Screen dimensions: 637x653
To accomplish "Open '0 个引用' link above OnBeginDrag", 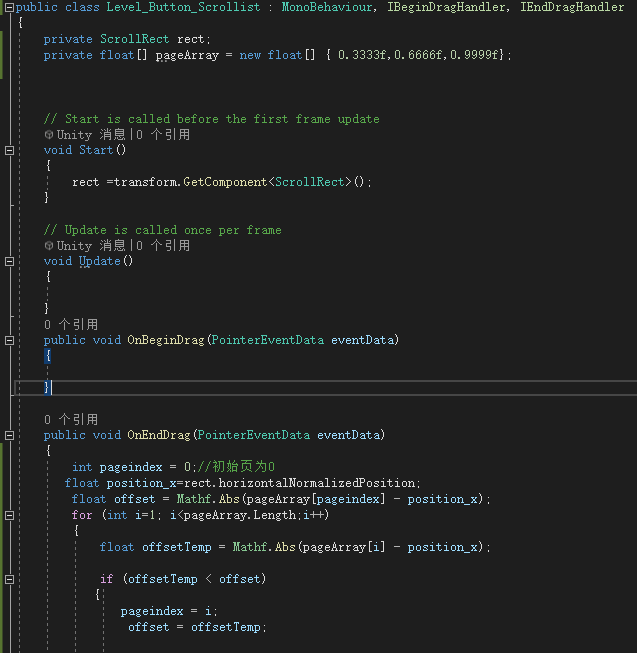I will (71, 324).
